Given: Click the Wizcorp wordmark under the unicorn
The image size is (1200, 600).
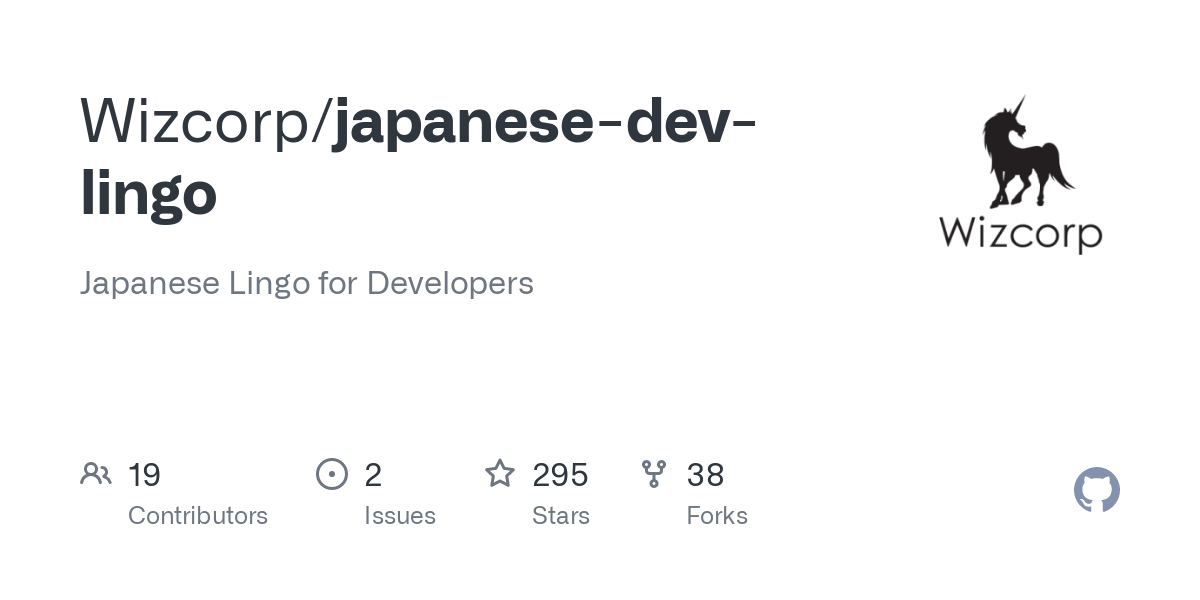Looking at the screenshot, I should coord(1021,234).
